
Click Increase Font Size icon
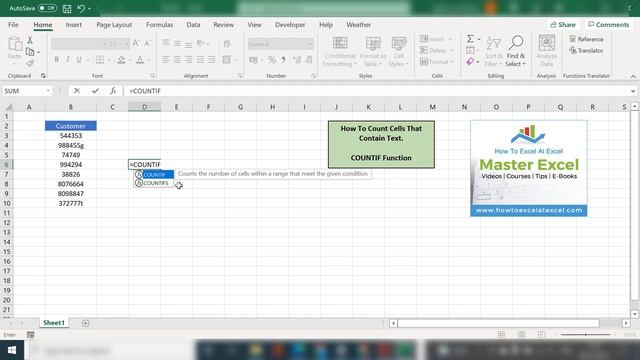[136, 43]
